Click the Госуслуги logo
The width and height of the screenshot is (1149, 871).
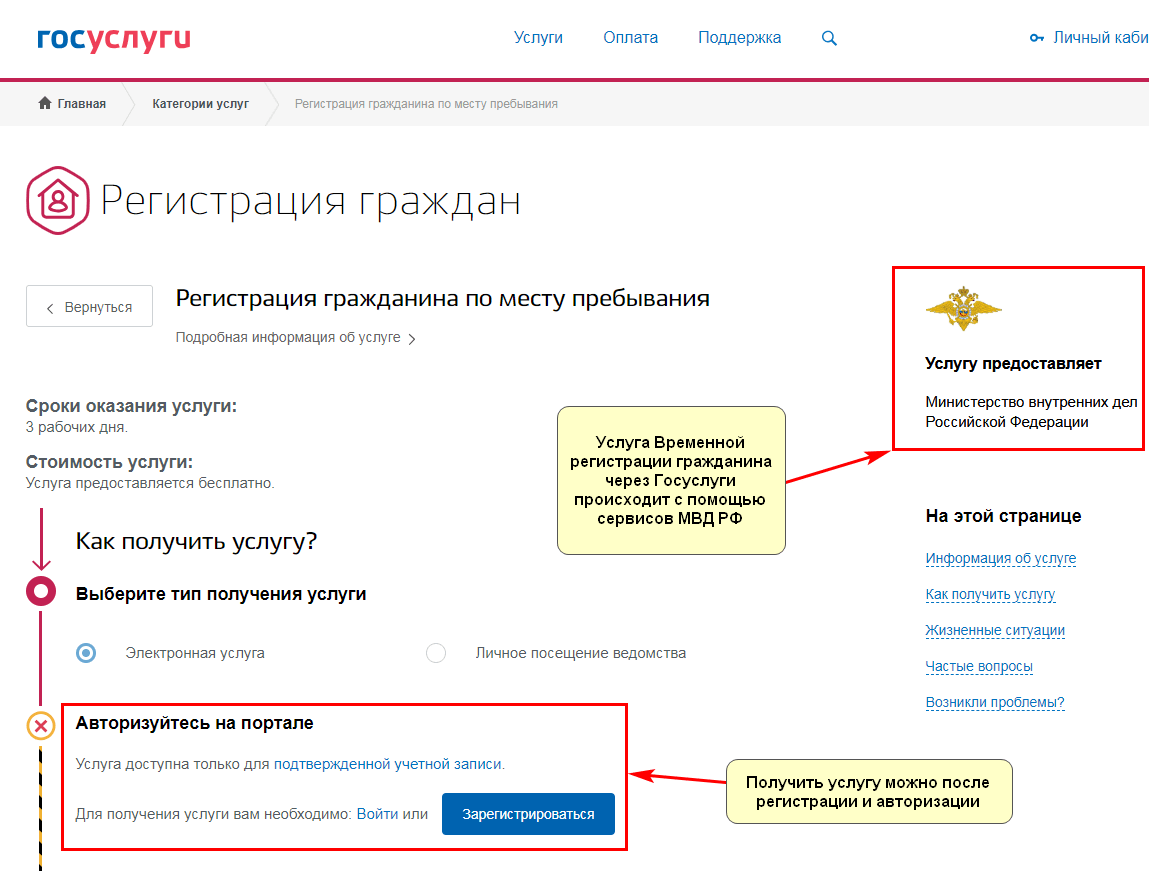click(x=114, y=39)
